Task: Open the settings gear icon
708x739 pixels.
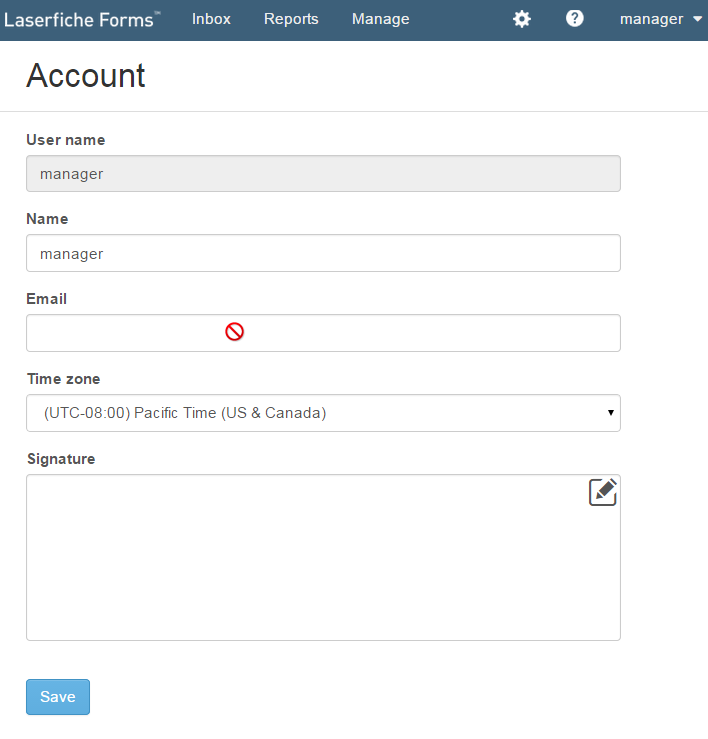Action: (x=521, y=19)
